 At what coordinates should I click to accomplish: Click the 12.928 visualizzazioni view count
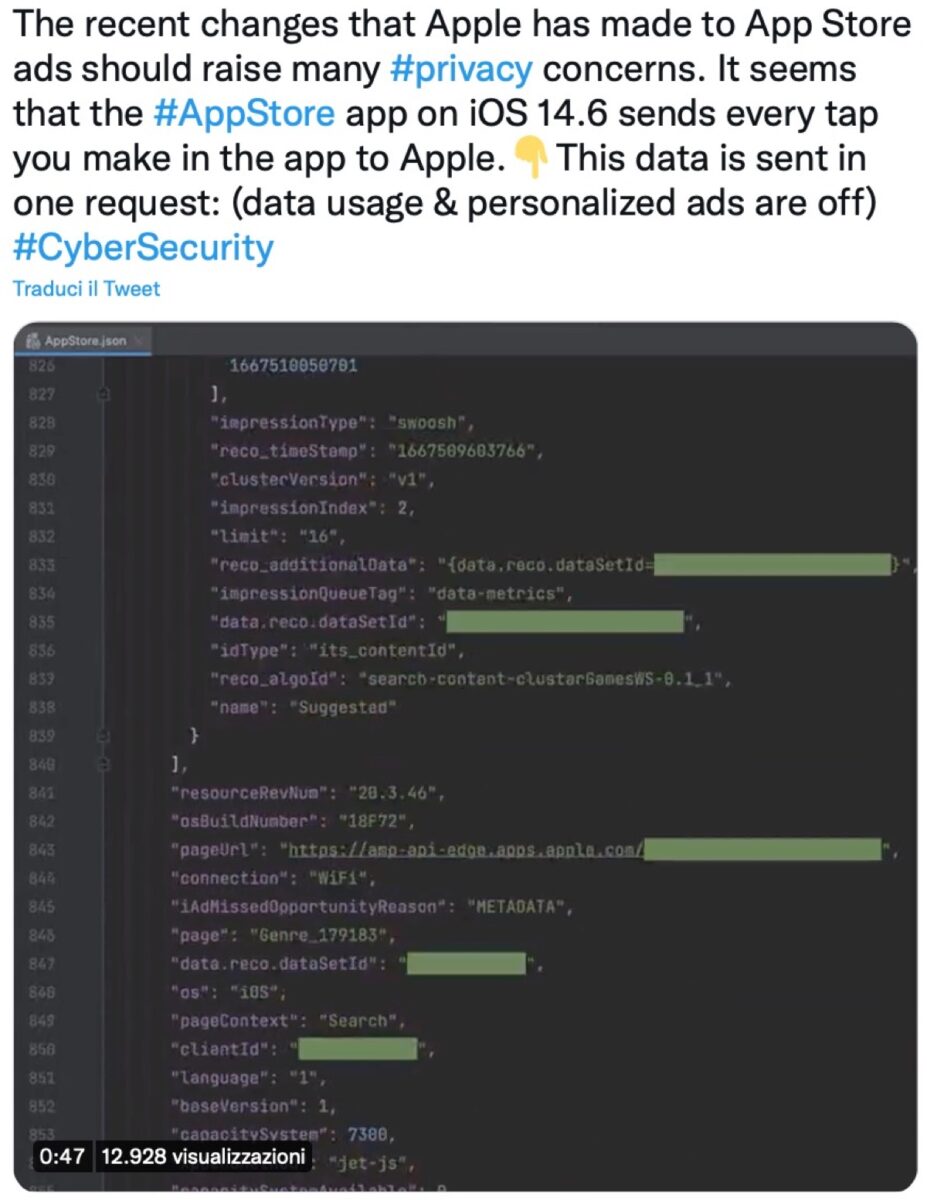point(204,1157)
